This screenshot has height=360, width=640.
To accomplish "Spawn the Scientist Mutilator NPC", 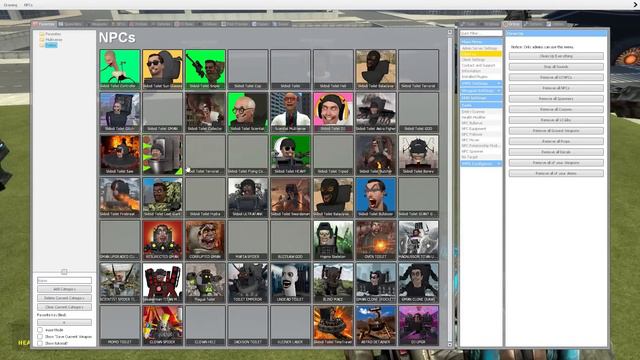I will (291, 112).
